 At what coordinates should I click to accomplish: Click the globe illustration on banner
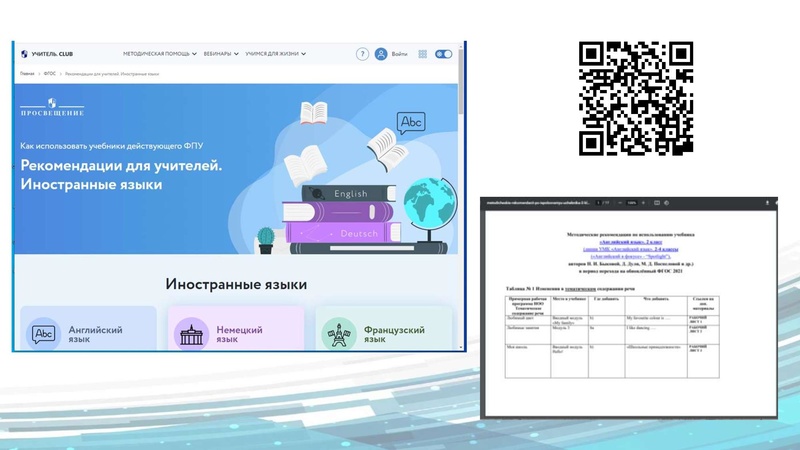tap(430, 210)
